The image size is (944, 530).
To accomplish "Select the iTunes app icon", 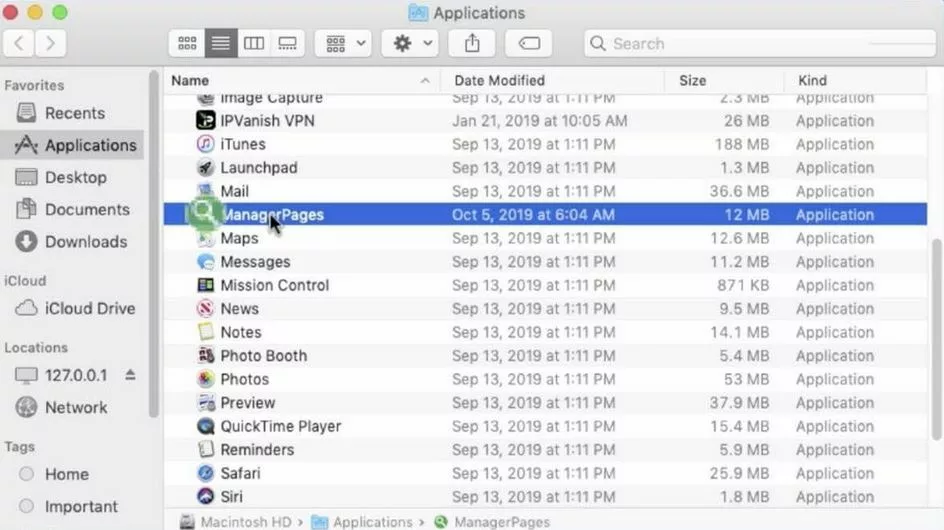I will (206, 144).
